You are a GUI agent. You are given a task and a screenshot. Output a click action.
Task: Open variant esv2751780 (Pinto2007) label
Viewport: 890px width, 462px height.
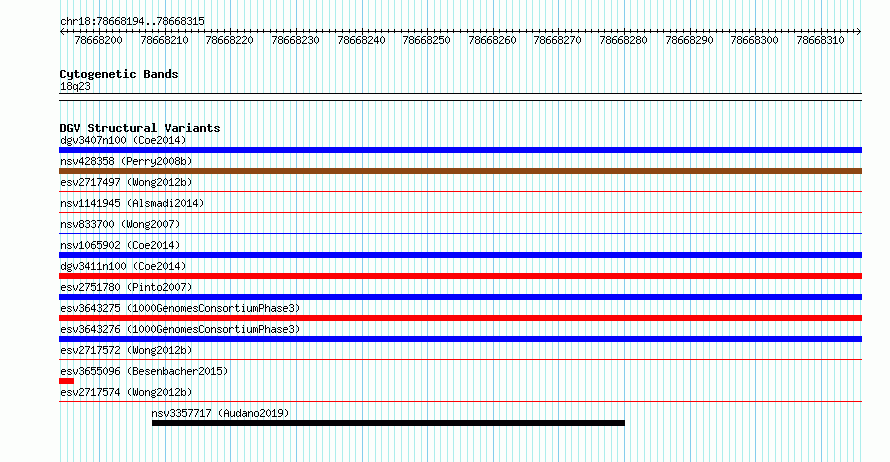click(x=126, y=287)
